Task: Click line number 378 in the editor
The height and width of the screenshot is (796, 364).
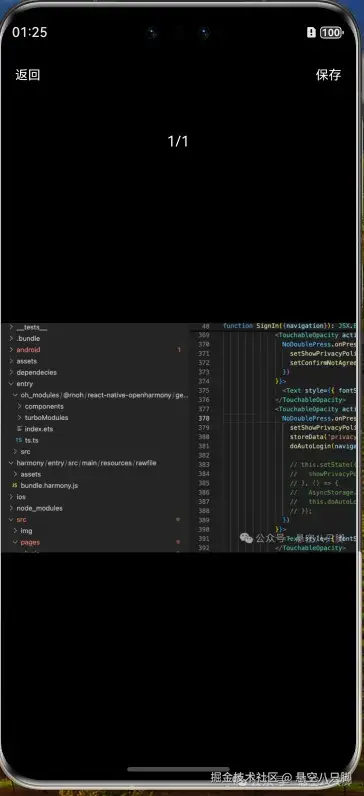Action: [x=204, y=419]
